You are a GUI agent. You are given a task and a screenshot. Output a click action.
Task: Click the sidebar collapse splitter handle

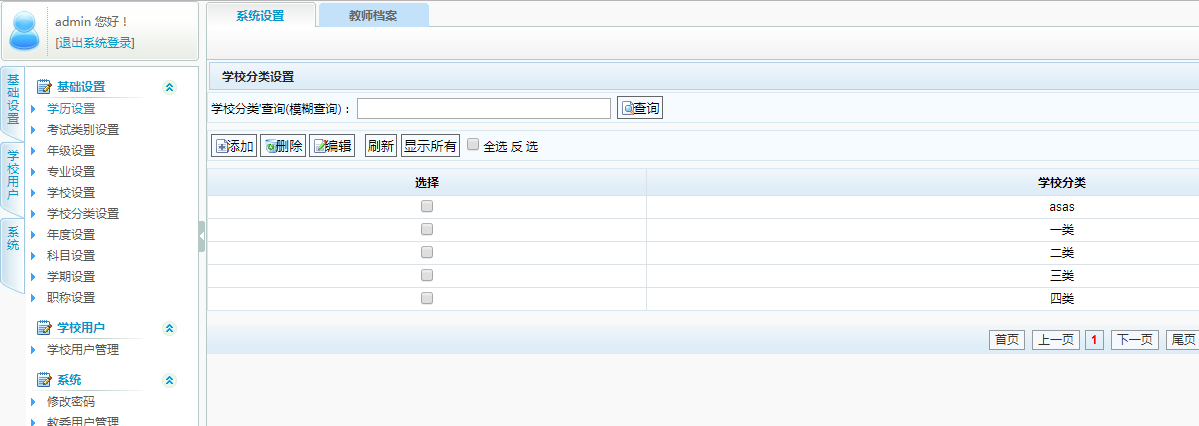(x=202, y=237)
